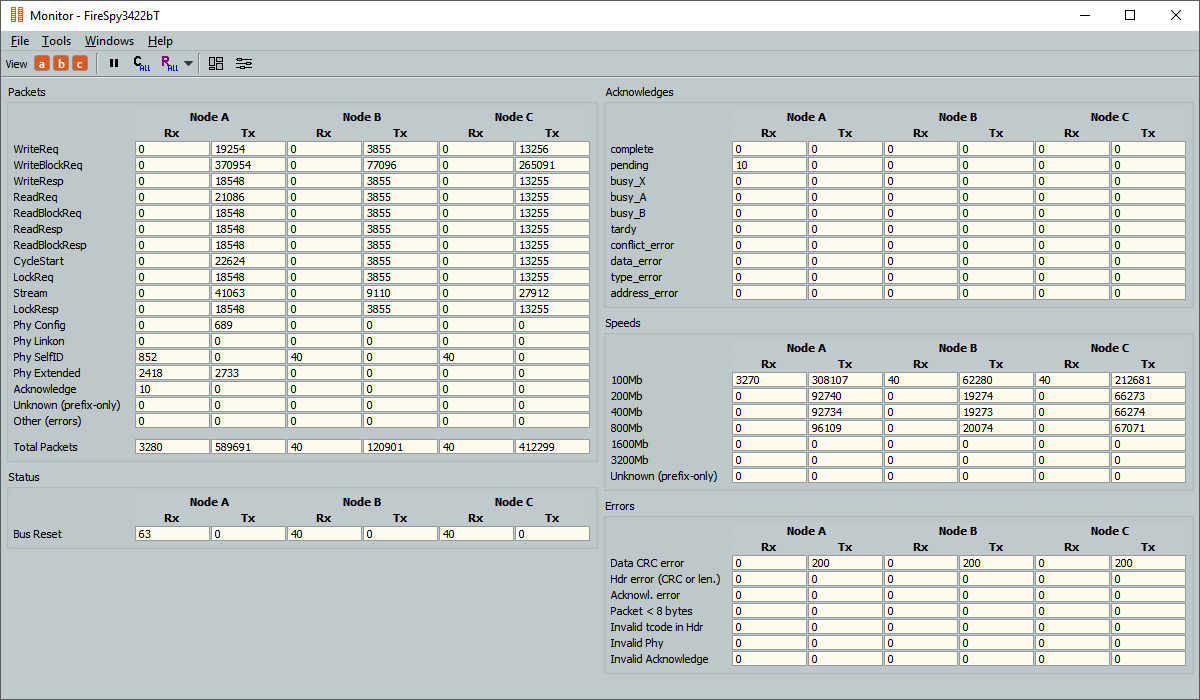Click Node A Tx WriteBlockReq value 370954
Viewport: 1200px width, 700px height.
pyautogui.click(x=248, y=165)
